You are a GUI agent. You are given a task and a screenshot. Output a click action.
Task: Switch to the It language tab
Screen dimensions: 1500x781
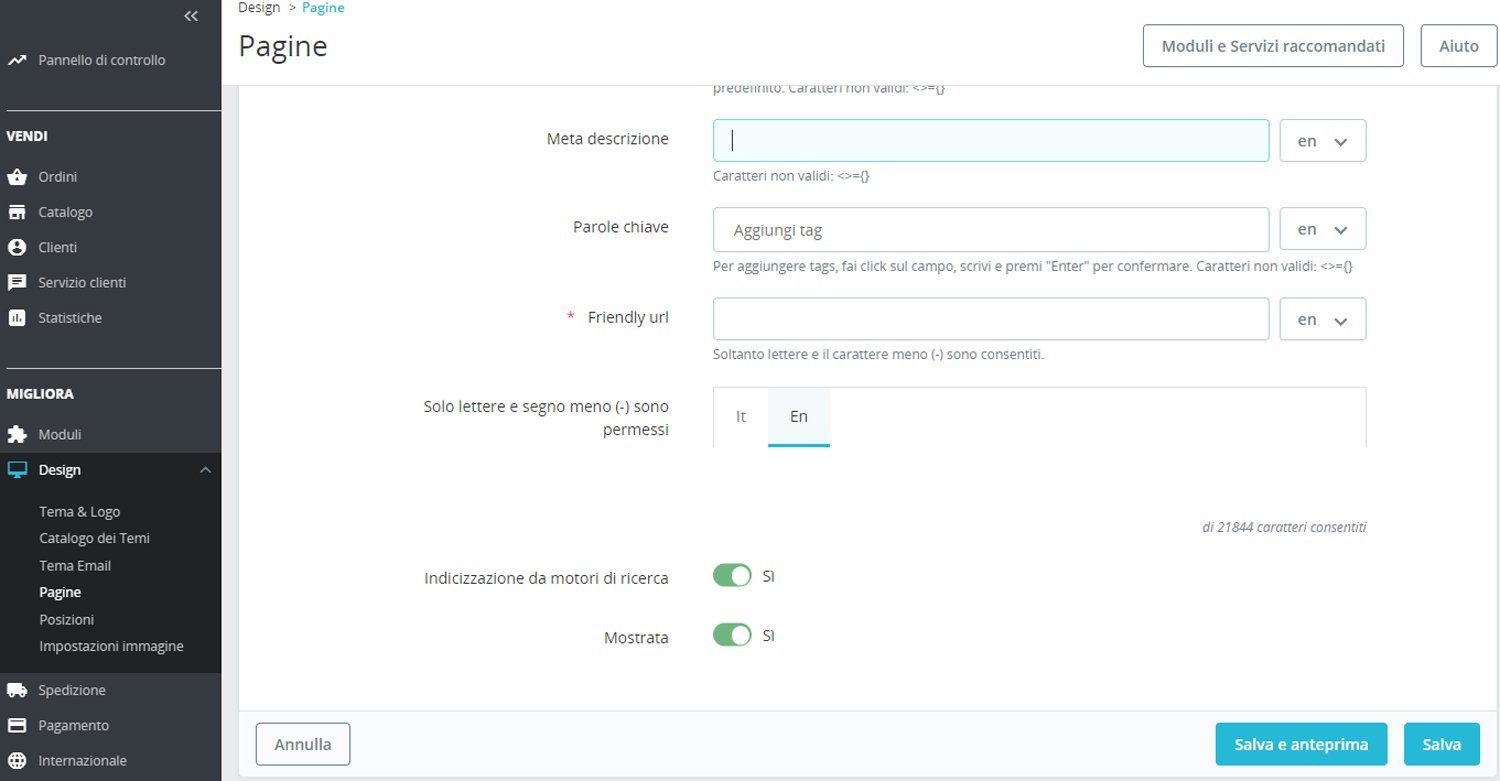click(741, 416)
